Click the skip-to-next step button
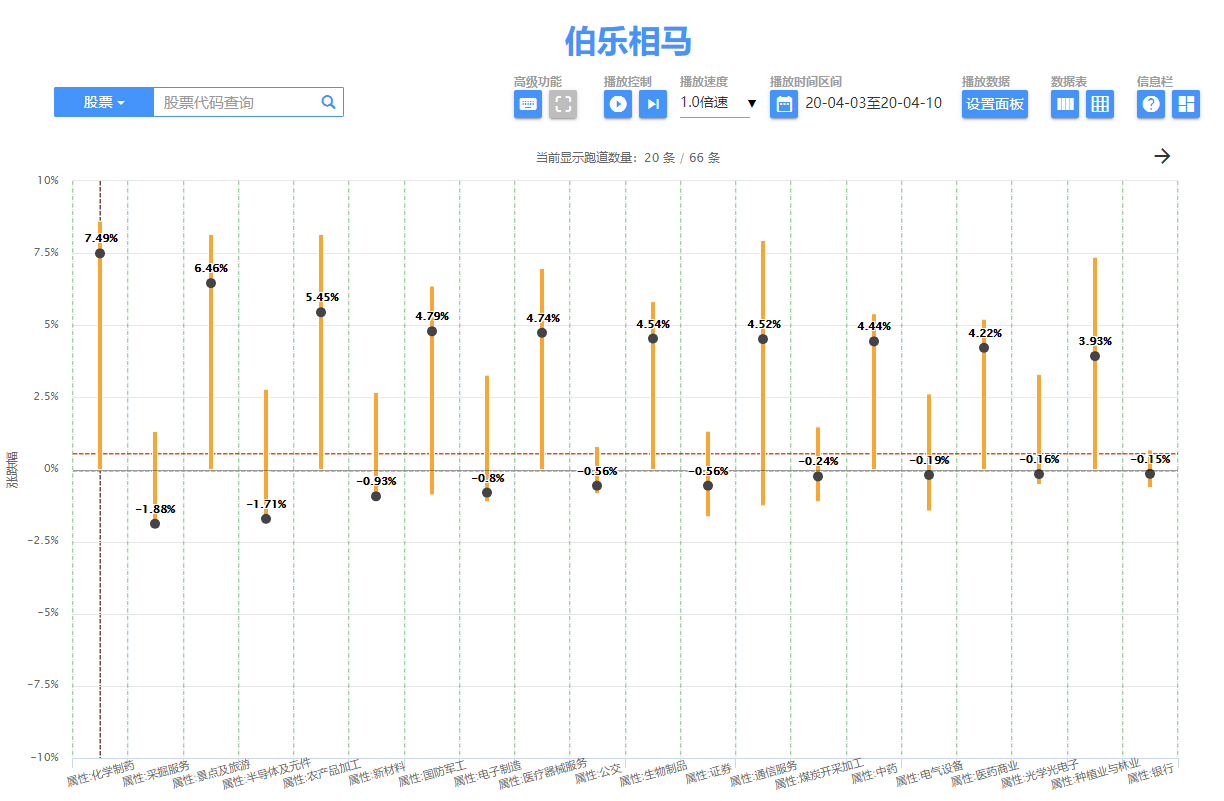 click(653, 104)
